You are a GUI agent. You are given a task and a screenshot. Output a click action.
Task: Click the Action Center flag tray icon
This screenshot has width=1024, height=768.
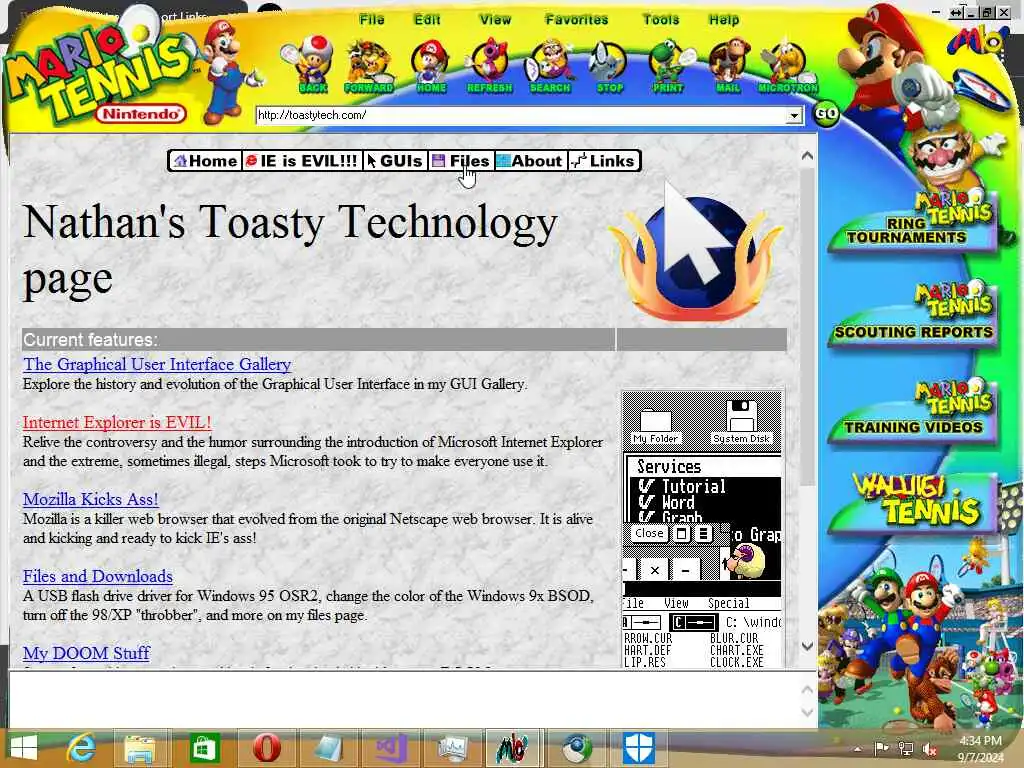[881, 748]
